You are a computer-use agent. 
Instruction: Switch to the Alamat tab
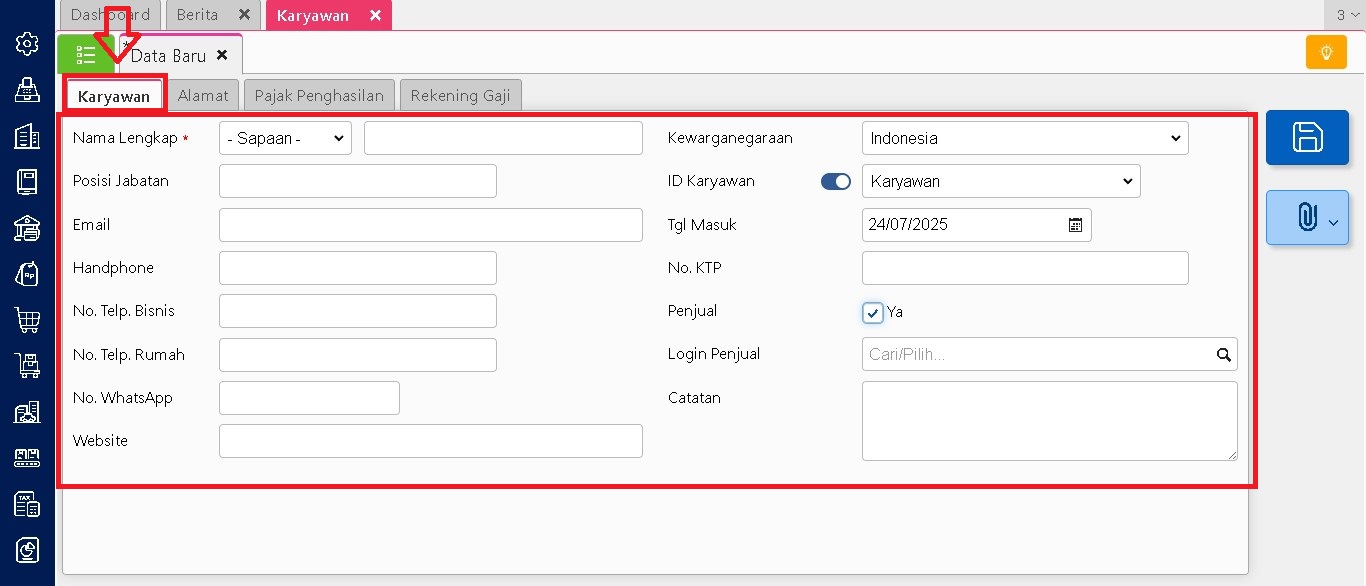pos(203,96)
